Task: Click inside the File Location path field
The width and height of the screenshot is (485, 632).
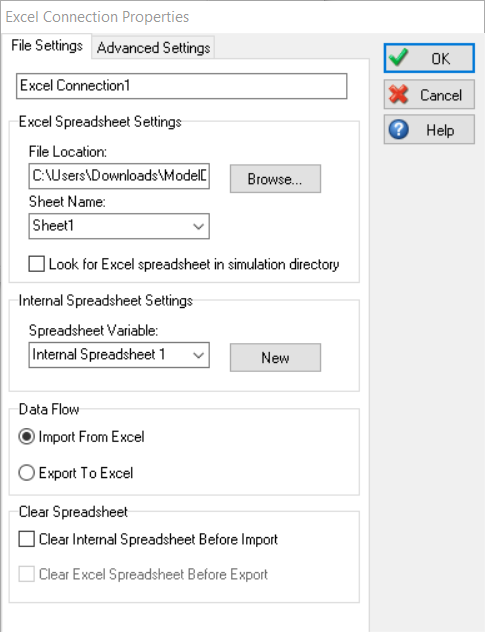Action: tap(119, 176)
